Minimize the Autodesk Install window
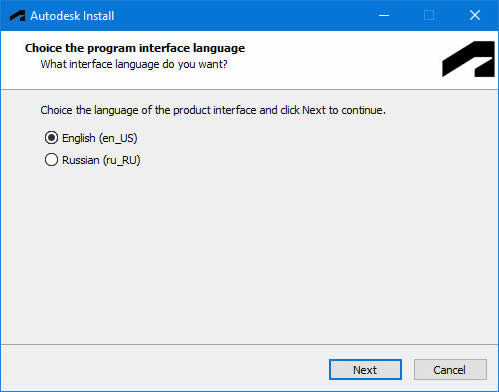 point(384,15)
